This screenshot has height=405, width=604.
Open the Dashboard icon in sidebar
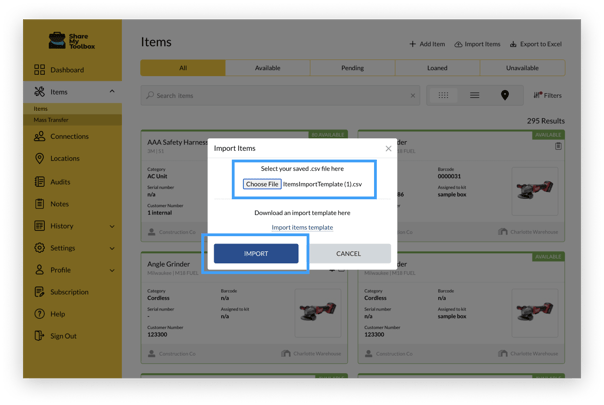click(x=39, y=70)
